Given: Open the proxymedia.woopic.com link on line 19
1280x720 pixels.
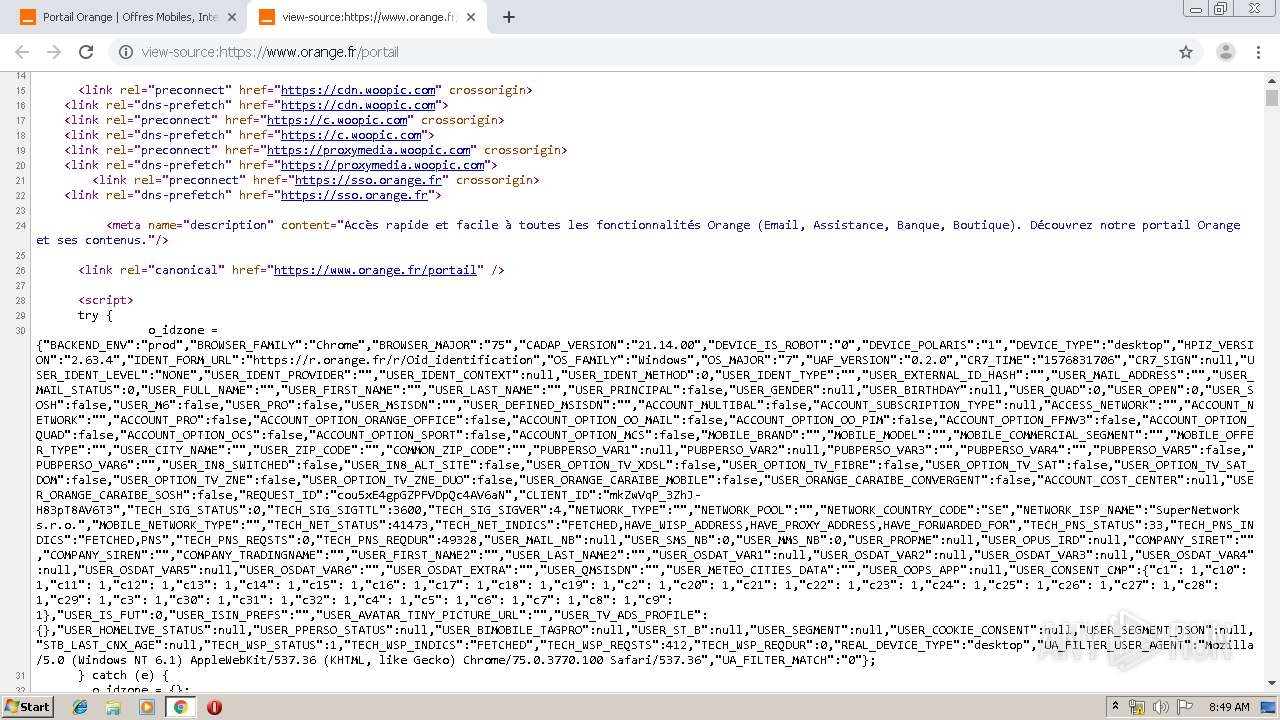Looking at the screenshot, I should click(x=368, y=150).
